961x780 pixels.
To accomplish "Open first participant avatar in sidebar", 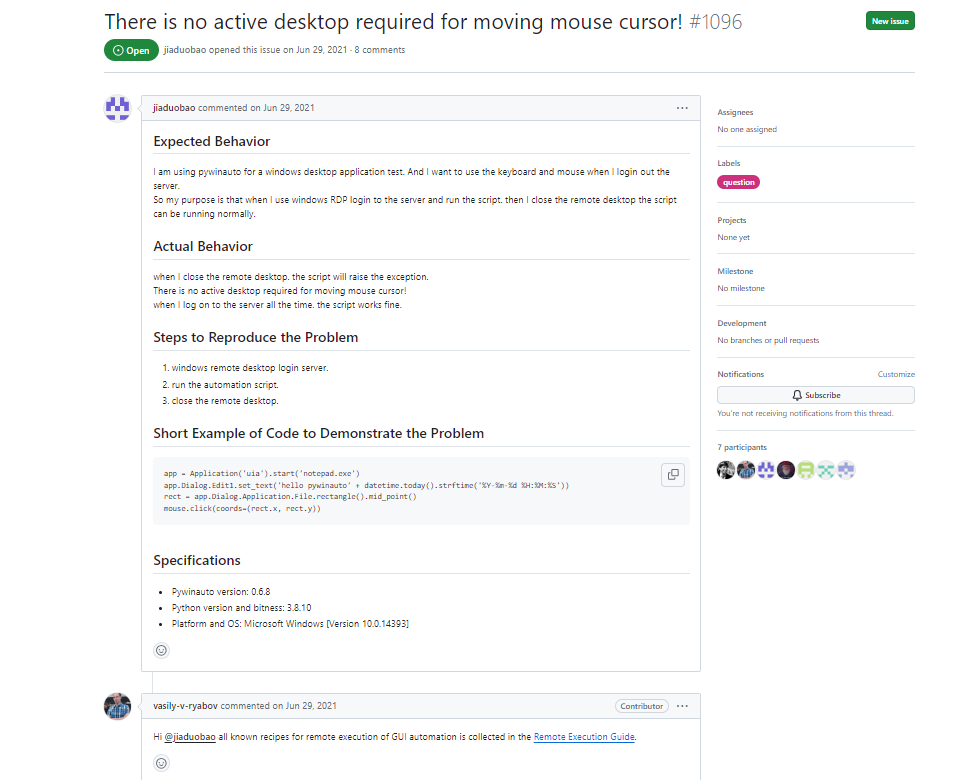I will [726, 470].
